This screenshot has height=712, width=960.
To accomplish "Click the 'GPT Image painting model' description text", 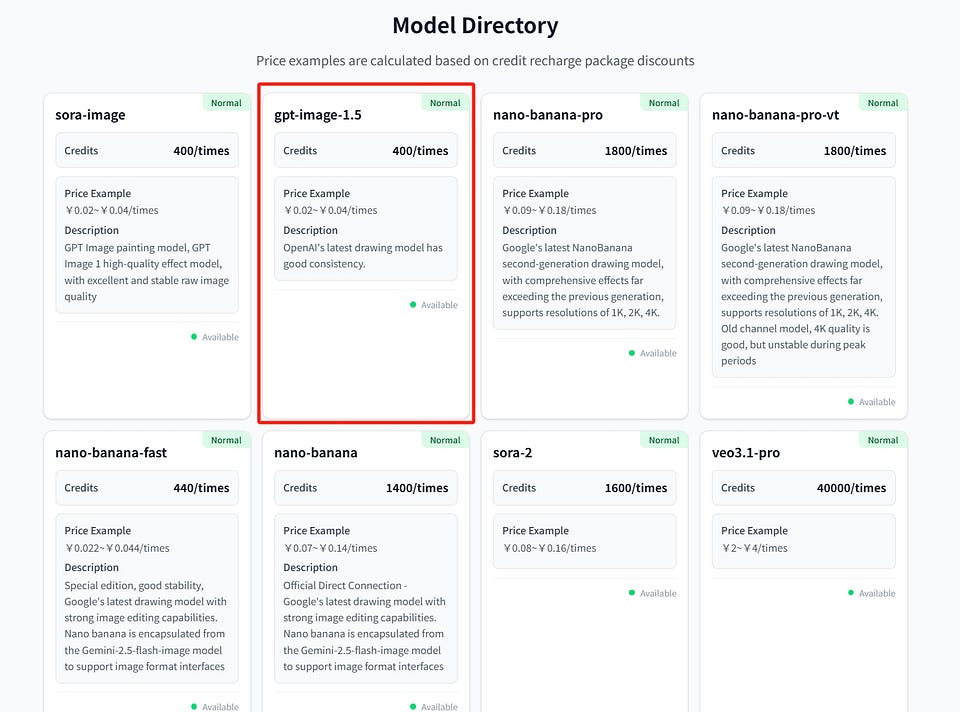I will pos(146,272).
